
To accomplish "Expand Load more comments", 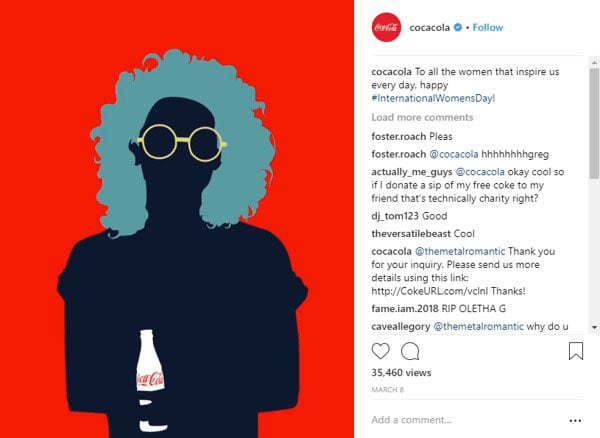I will (x=422, y=117).
